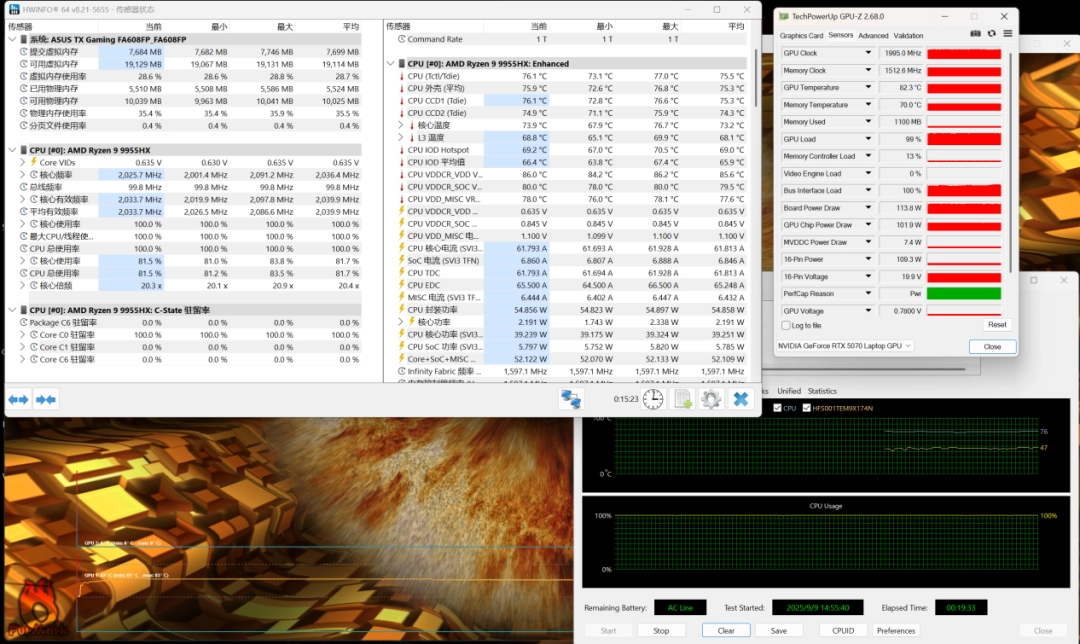This screenshot has width=1080, height=644.
Task: Click the TechPowerUp GPU-Z title bar icon
Action: click(783, 17)
